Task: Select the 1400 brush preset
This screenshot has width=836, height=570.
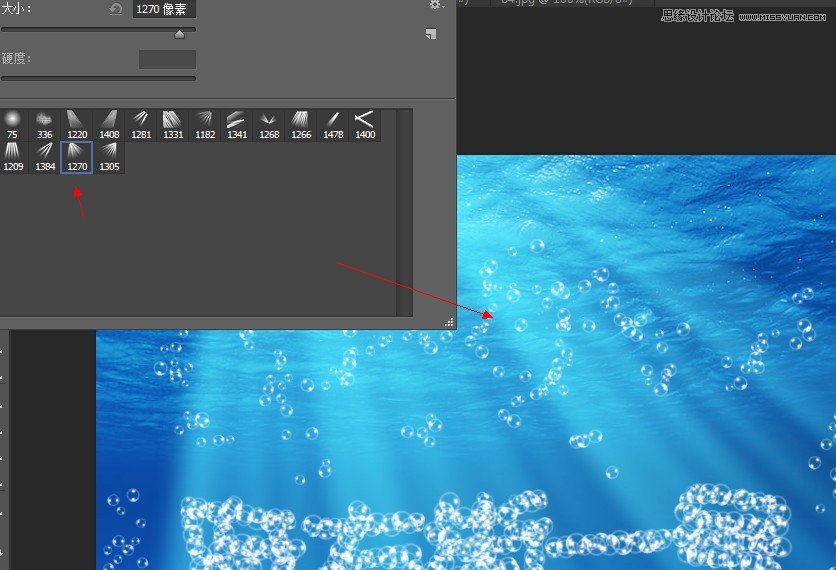Action: [x=365, y=124]
